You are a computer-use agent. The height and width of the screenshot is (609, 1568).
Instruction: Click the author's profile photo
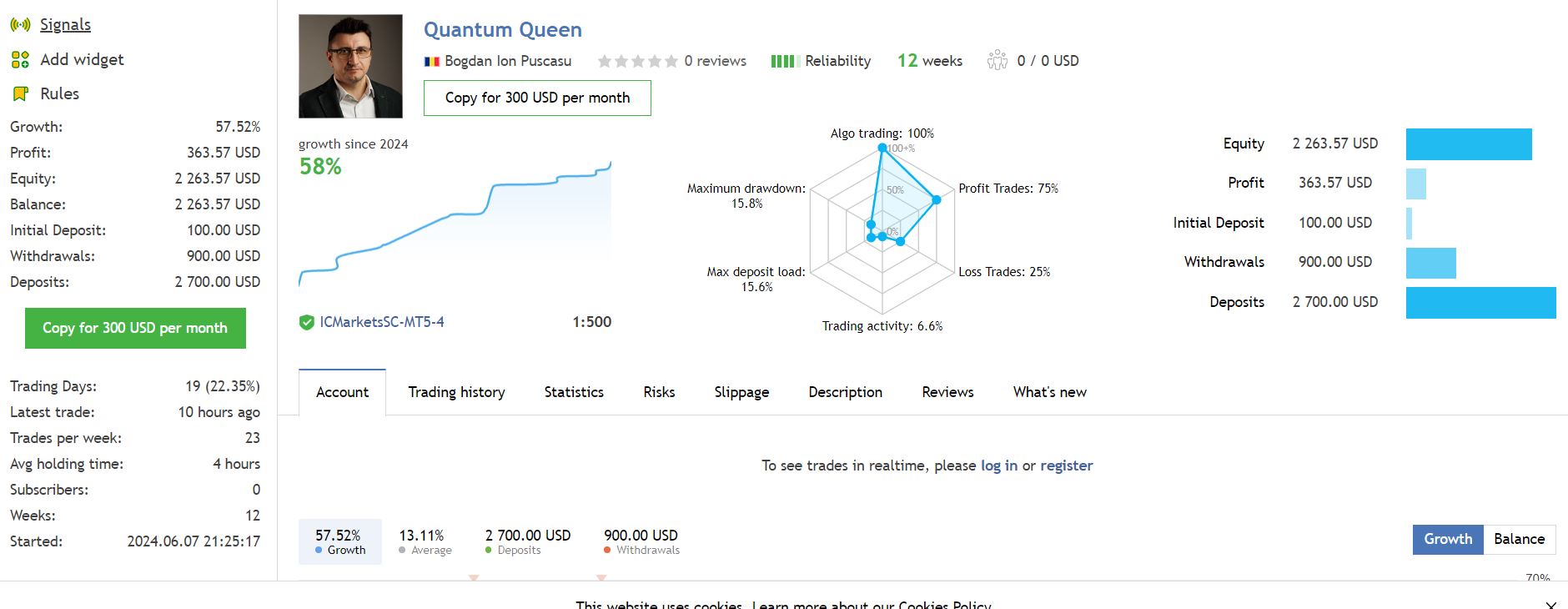pos(350,65)
